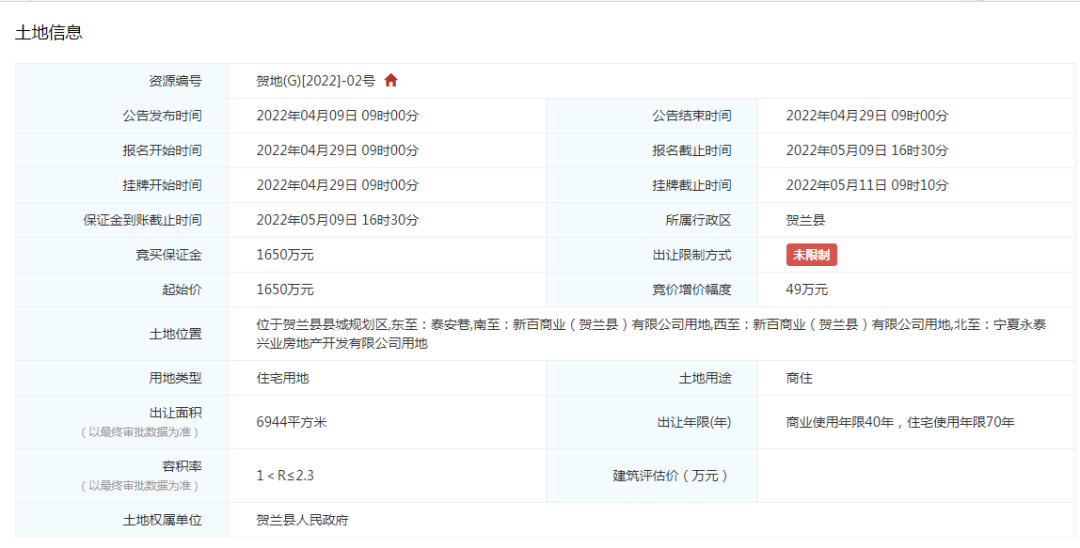Select 公告发布时间 value 2022年04月09日 09时00分
Image resolution: width=1080 pixels, height=548 pixels.
(x=338, y=116)
